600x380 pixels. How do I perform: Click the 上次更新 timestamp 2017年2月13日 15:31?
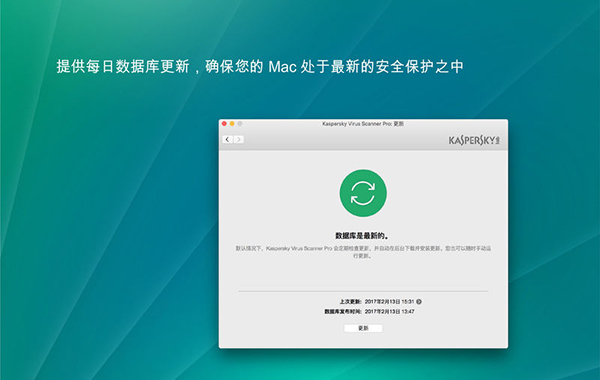pyautogui.click(x=389, y=302)
